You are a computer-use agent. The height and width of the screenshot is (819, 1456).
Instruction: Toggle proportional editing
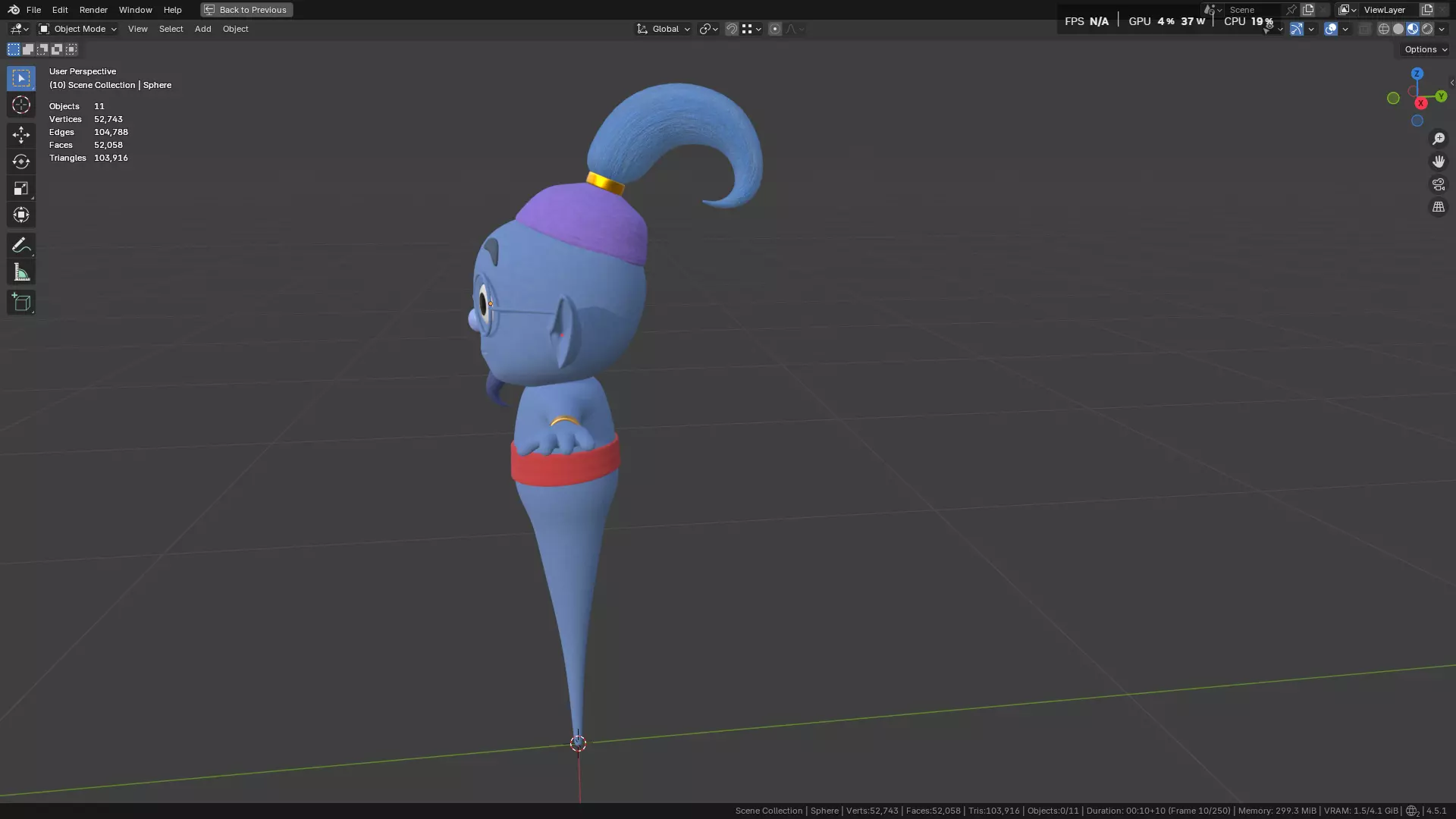pyautogui.click(x=774, y=29)
